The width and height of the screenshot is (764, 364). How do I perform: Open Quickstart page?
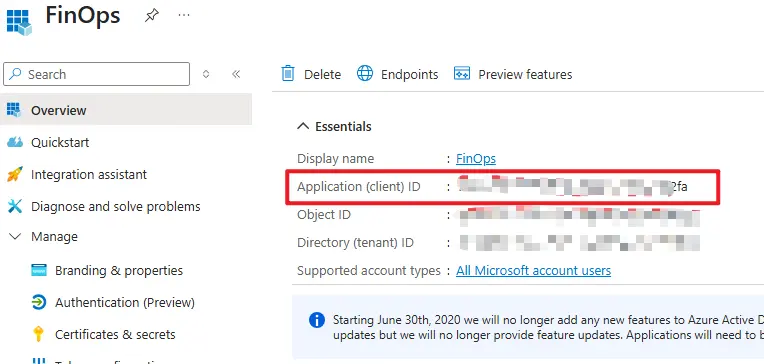(60, 142)
